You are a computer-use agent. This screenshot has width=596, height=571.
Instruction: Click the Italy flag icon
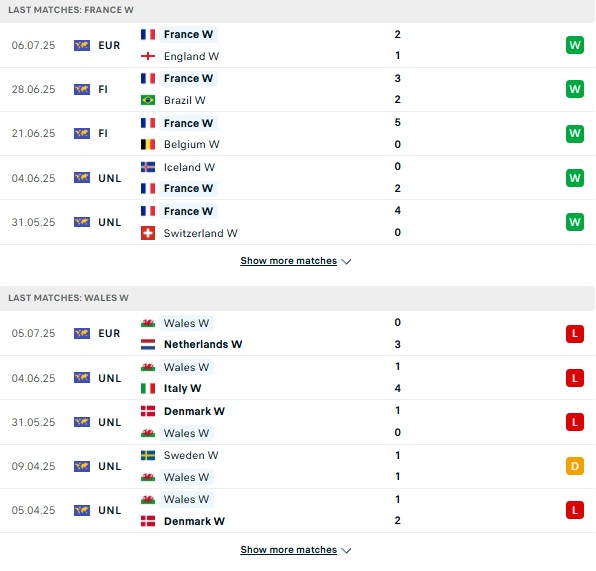coord(148,388)
